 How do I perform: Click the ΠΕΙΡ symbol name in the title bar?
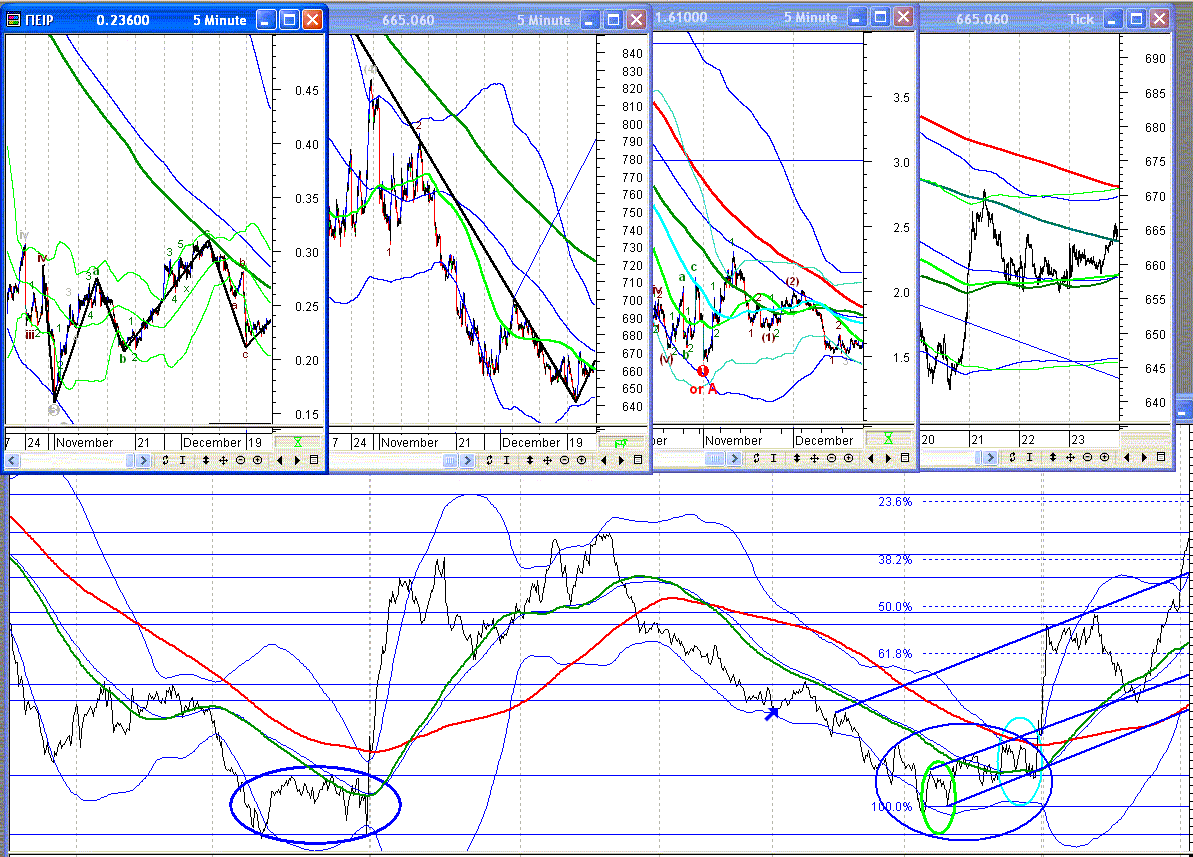pyautogui.click(x=40, y=20)
